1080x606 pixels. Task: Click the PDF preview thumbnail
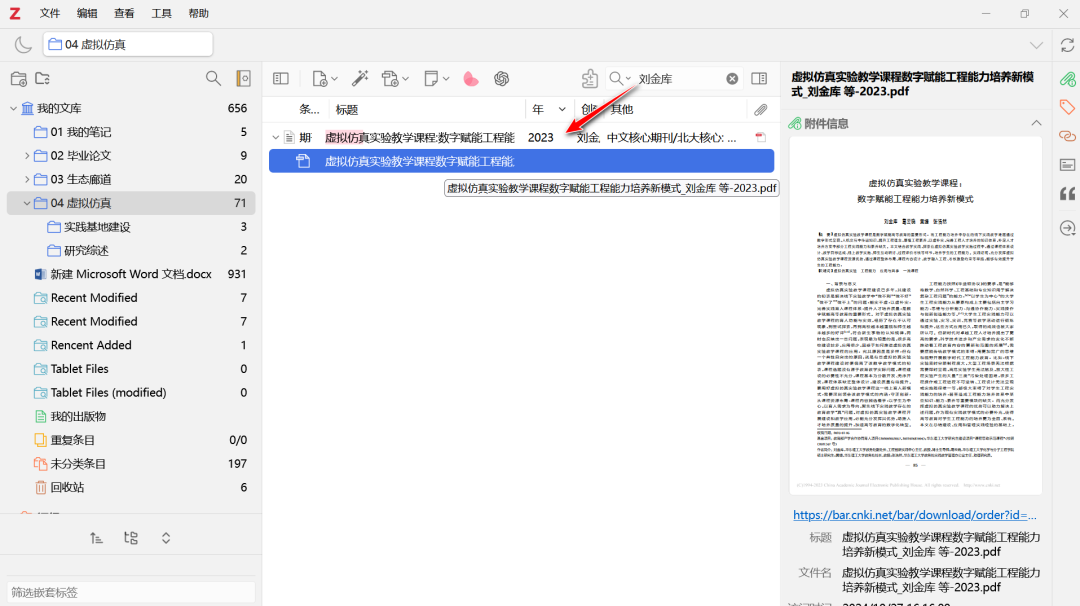coord(915,315)
